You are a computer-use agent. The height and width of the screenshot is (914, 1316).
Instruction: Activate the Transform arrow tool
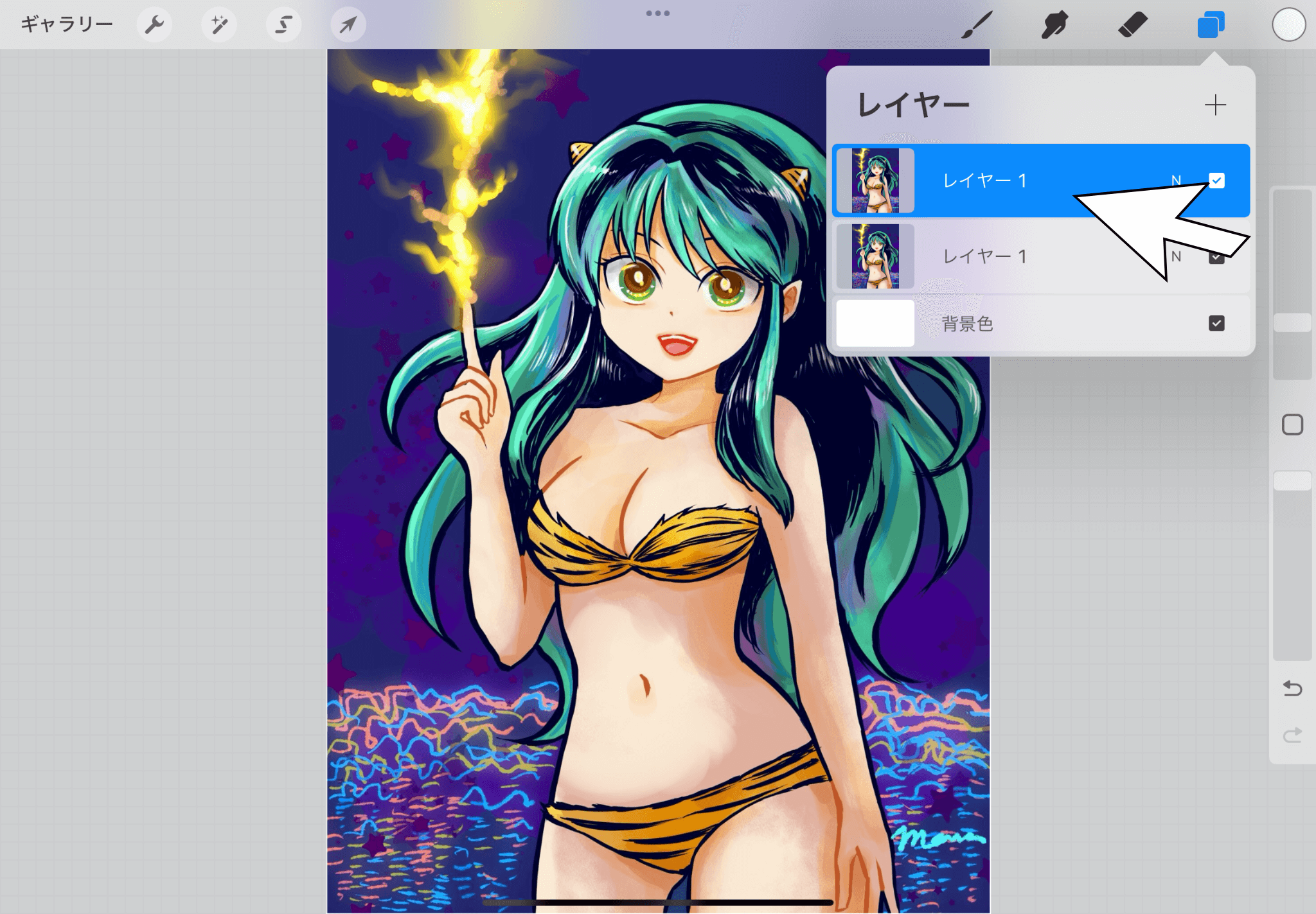click(x=348, y=25)
